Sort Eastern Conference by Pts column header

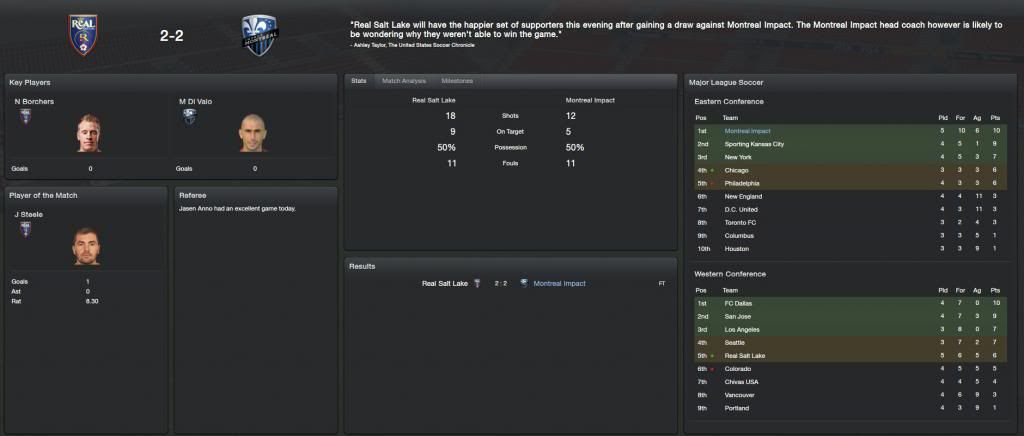coord(994,118)
